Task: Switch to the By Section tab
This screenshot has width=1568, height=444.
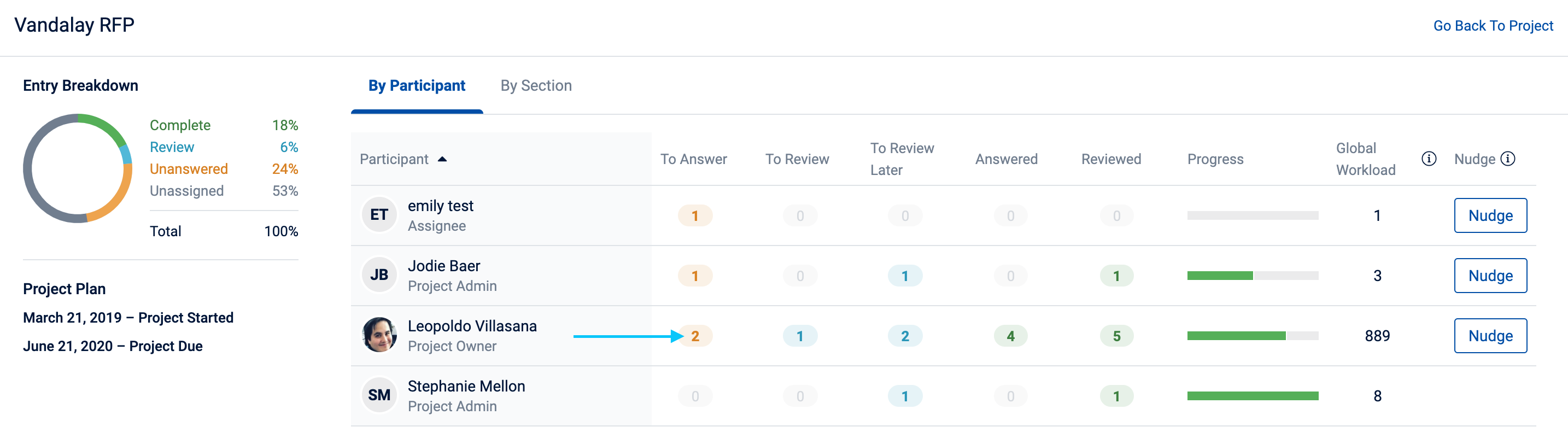Action: (x=536, y=86)
